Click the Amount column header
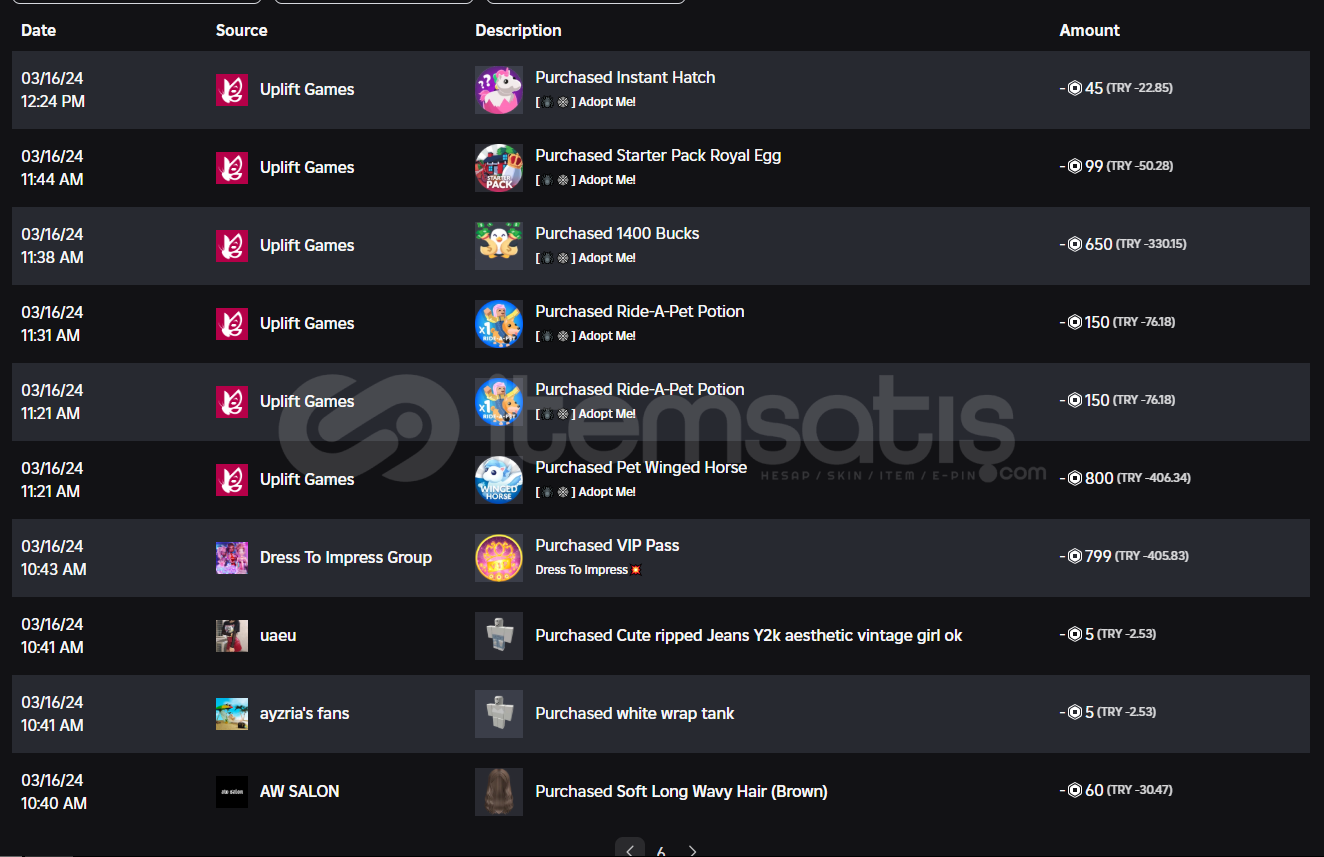 pyautogui.click(x=1090, y=31)
